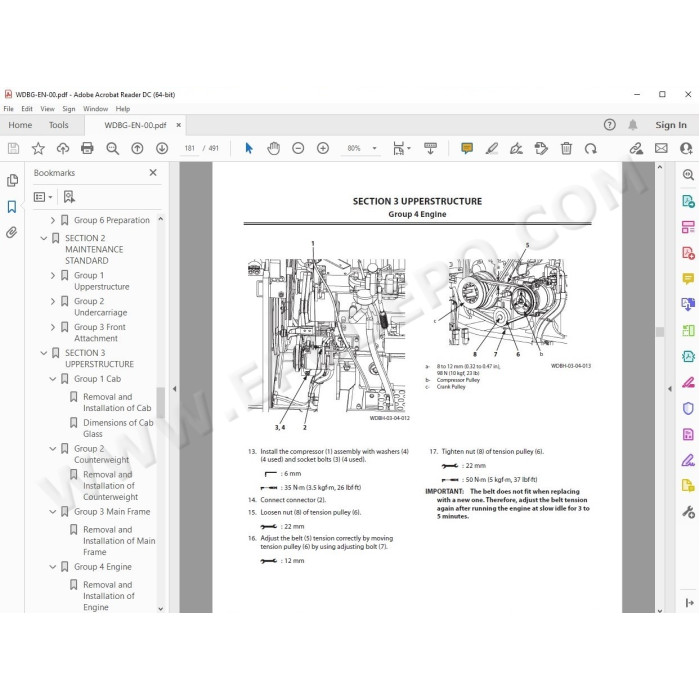Screen dimensions: 700x700
Task: Print the document
Action: pos(87,149)
